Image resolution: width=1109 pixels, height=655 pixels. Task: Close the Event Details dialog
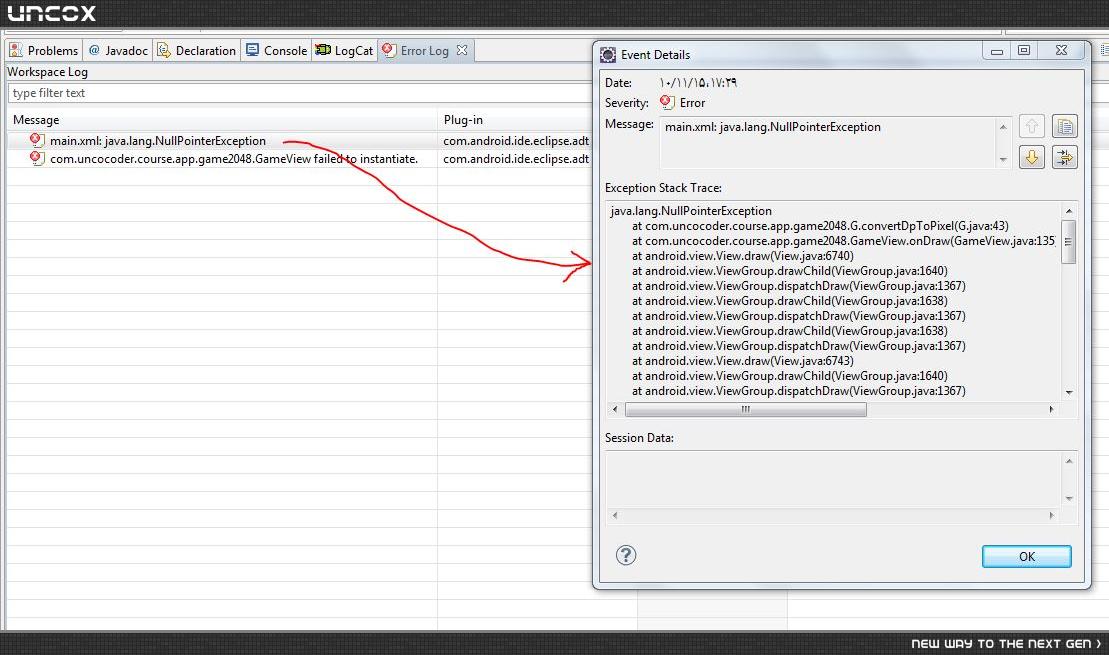click(1061, 51)
